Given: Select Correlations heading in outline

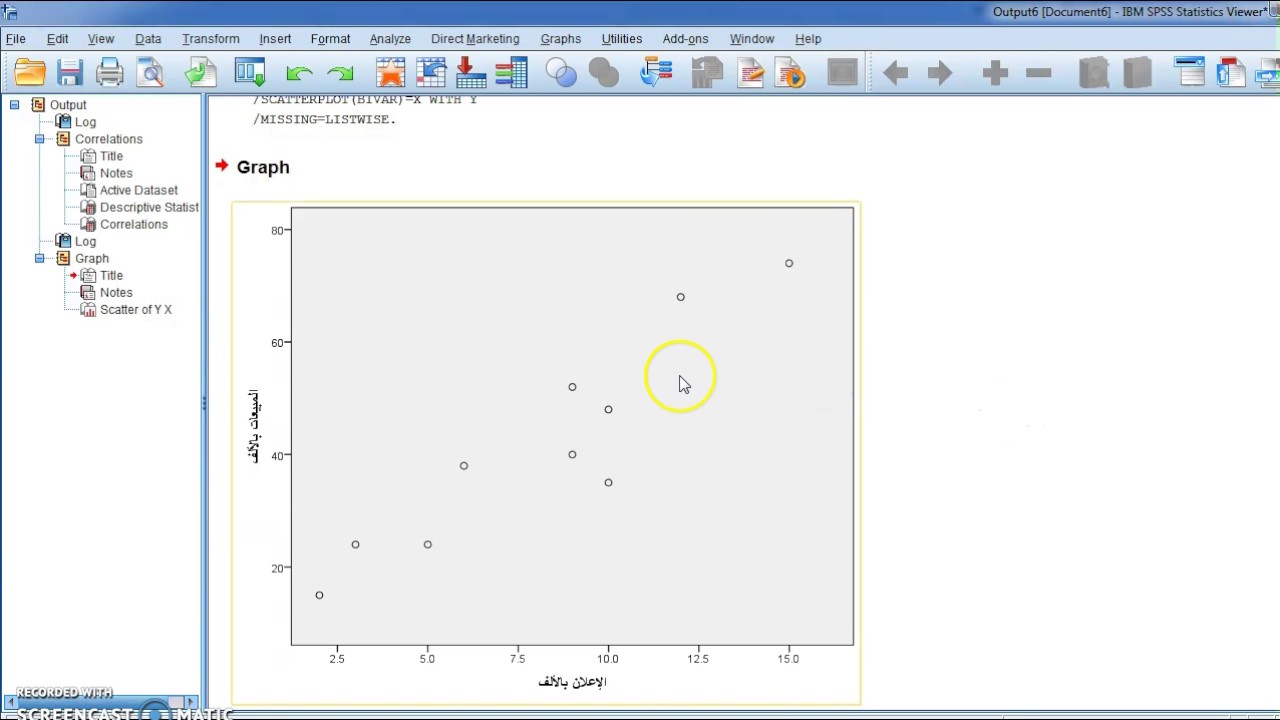Looking at the screenshot, I should pyautogui.click(x=109, y=139).
